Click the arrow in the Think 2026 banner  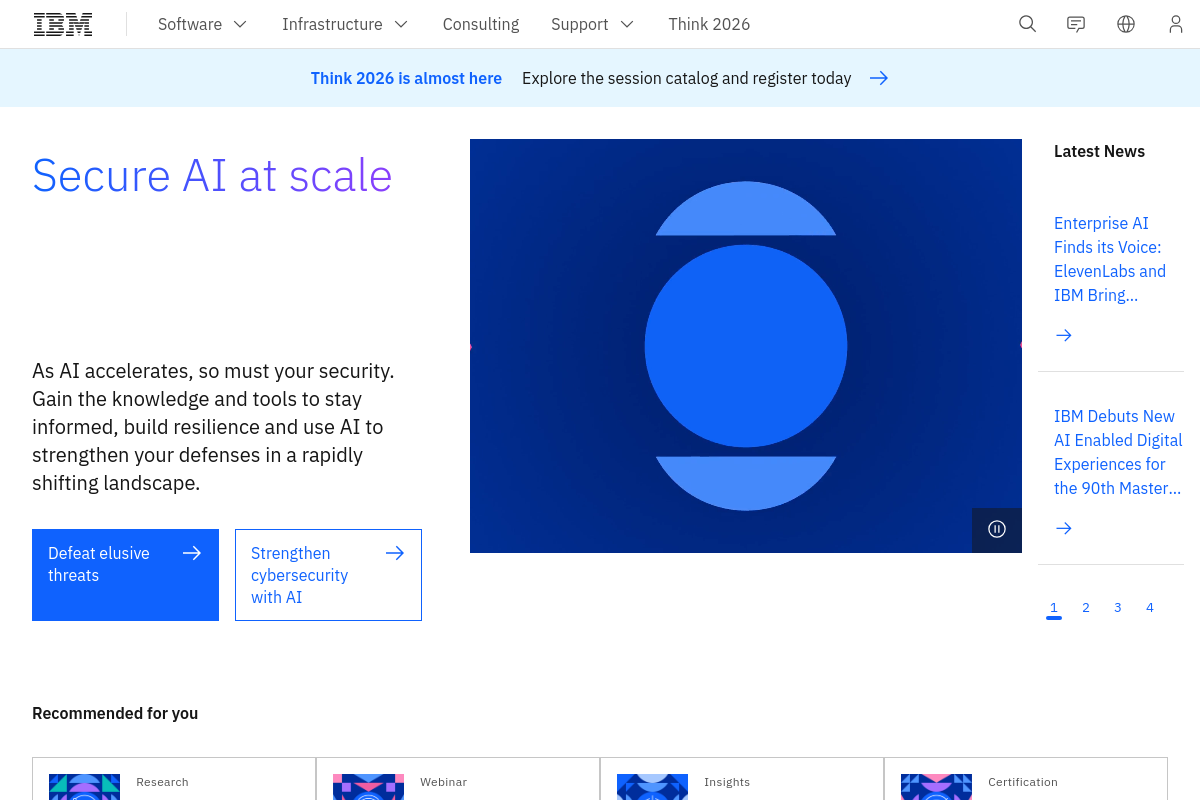pos(879,78)
